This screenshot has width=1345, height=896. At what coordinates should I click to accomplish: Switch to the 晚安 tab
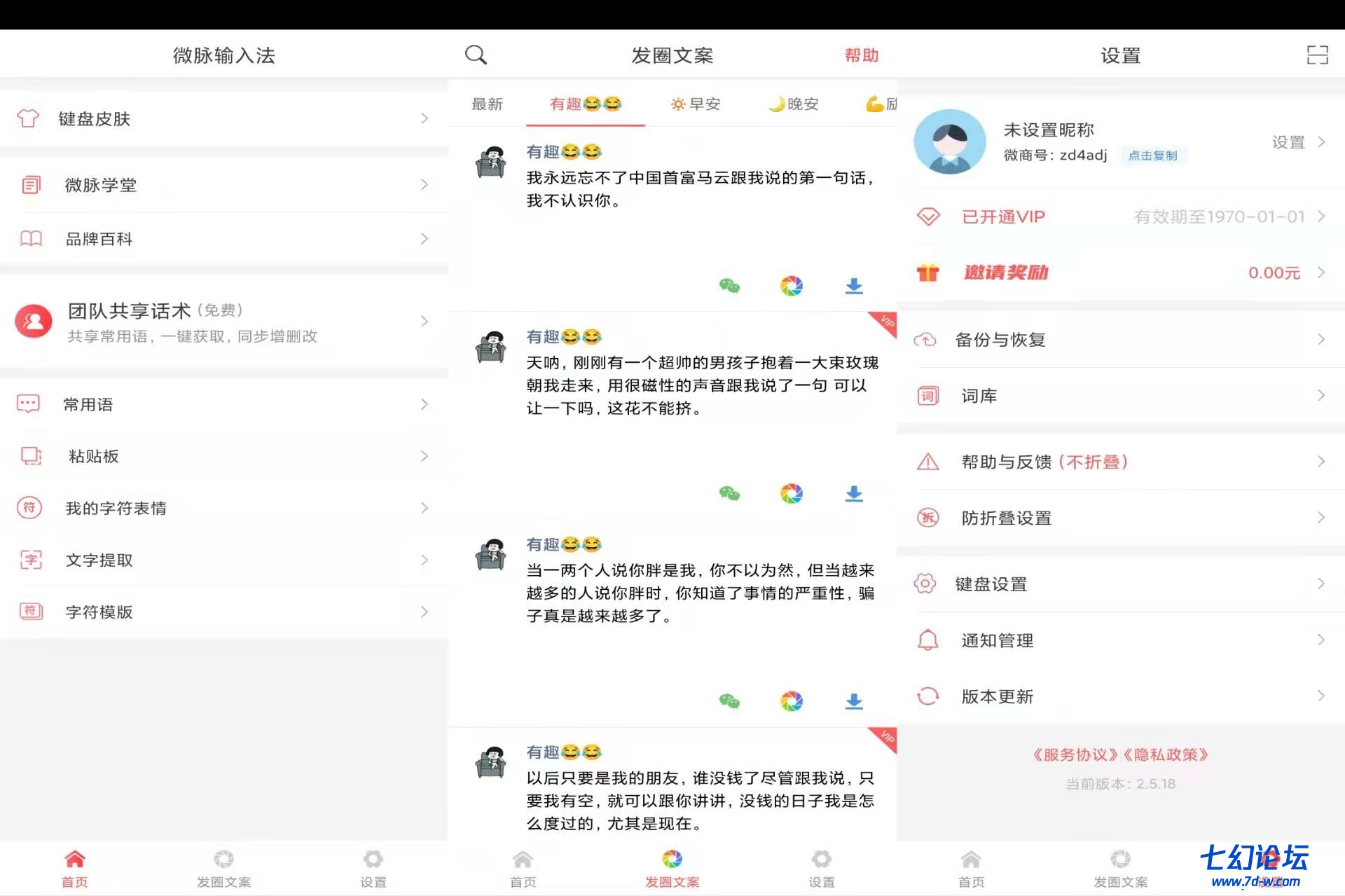coord(794,104)
